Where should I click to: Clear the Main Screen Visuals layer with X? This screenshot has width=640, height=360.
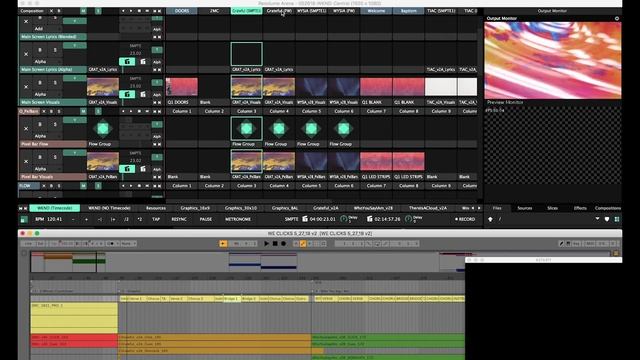click(x=26, y=87)
